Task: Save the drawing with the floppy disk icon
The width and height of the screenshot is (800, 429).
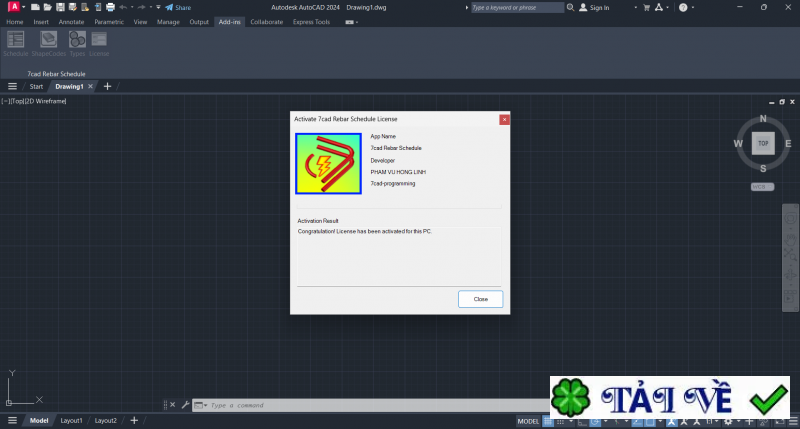Action: (60, 7)
